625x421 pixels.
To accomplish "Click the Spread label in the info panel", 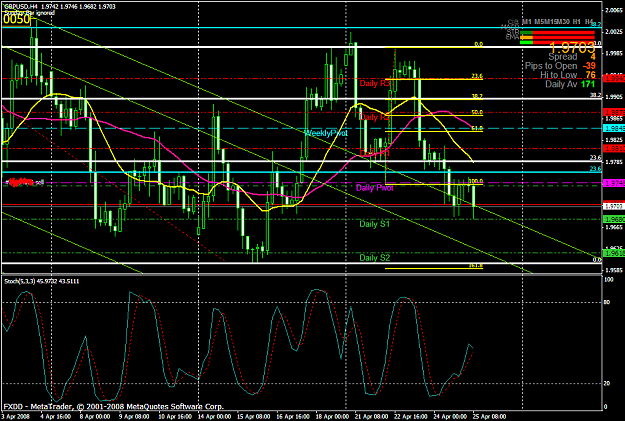I will pos(563,57).
